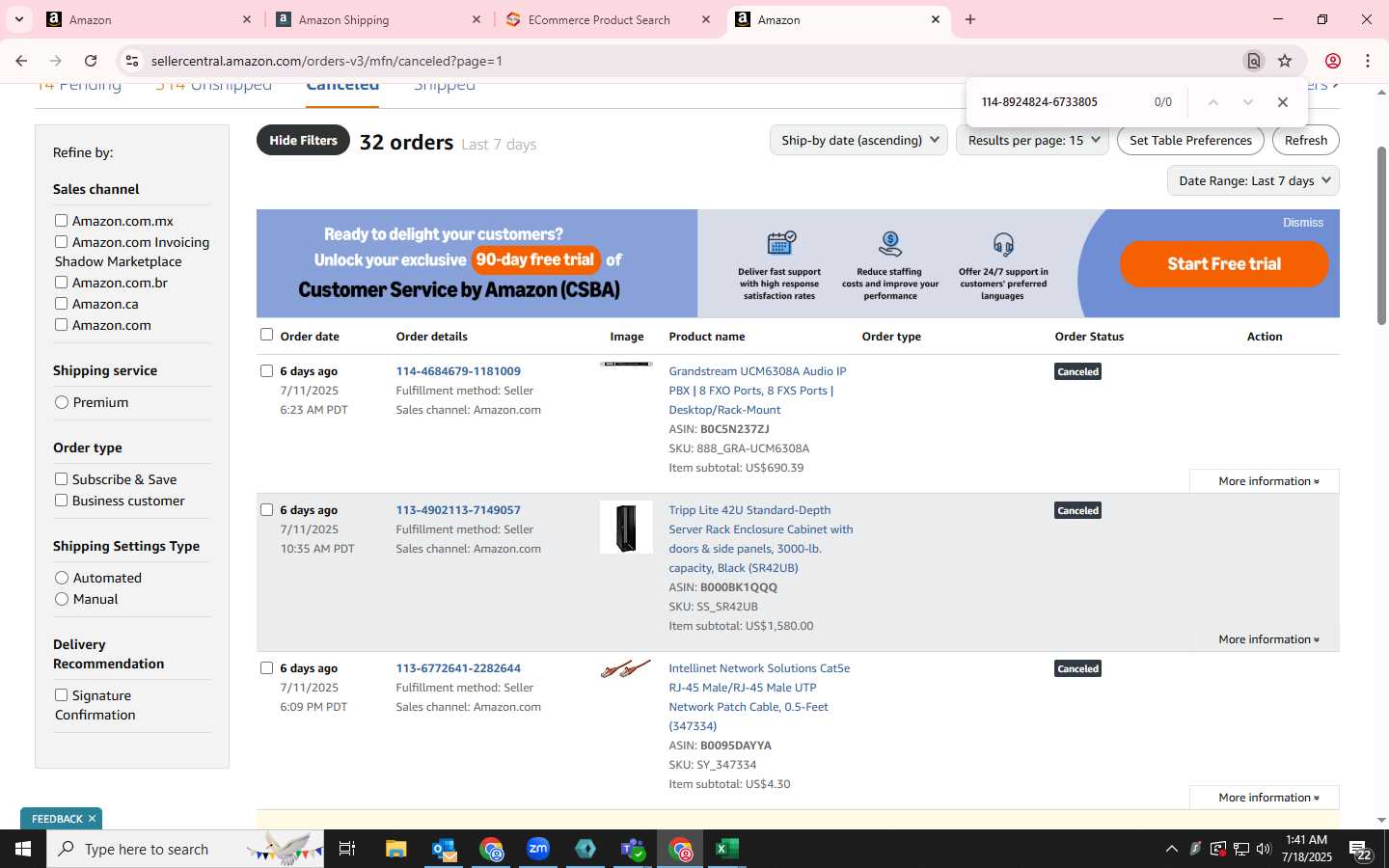
Task: Check the Signature Confirmation option
Action: [x=61, y=695]
